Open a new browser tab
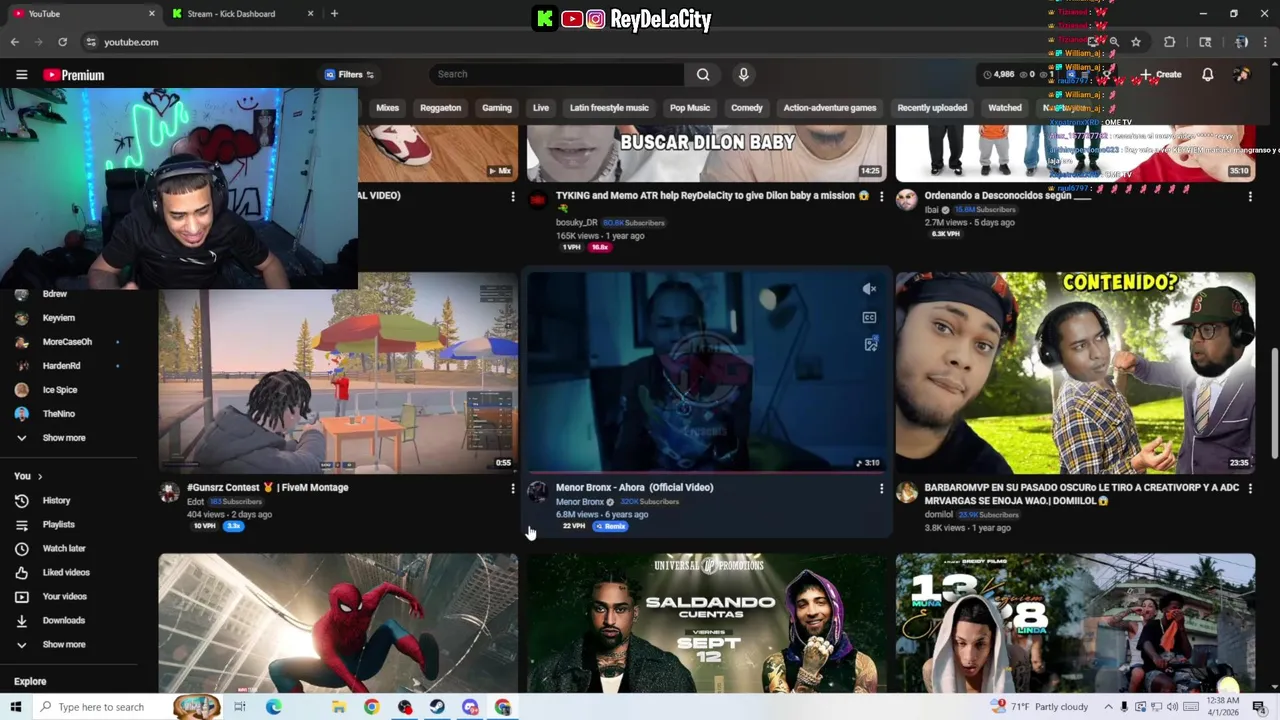Screen dimensions: 1280x720 pos(334,14)
